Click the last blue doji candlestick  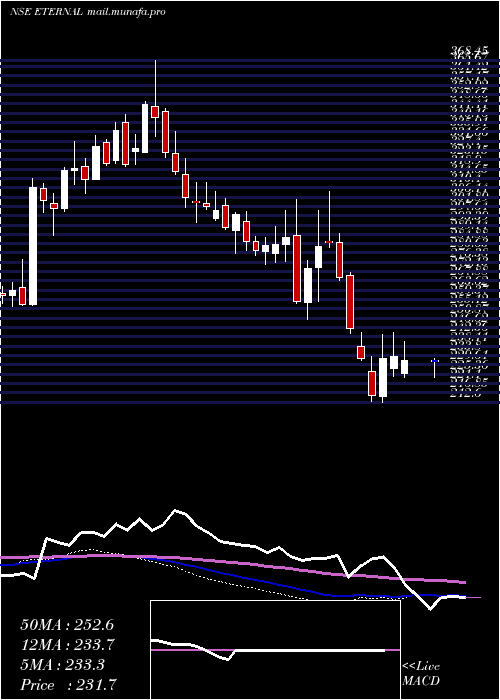pyautogui.click(x=434, y=367)
